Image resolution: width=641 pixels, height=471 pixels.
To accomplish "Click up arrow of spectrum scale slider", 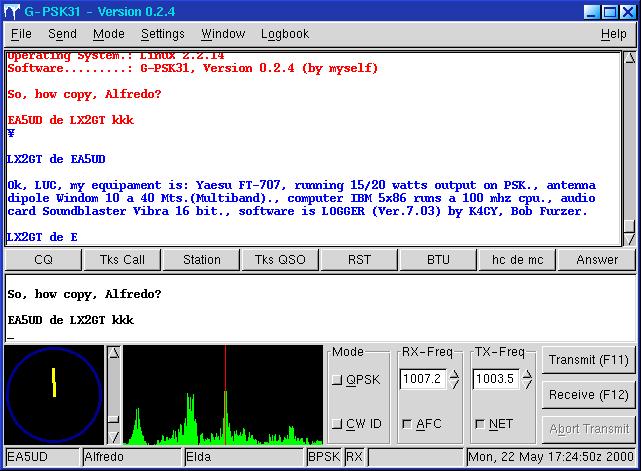I will click(114, 353).
